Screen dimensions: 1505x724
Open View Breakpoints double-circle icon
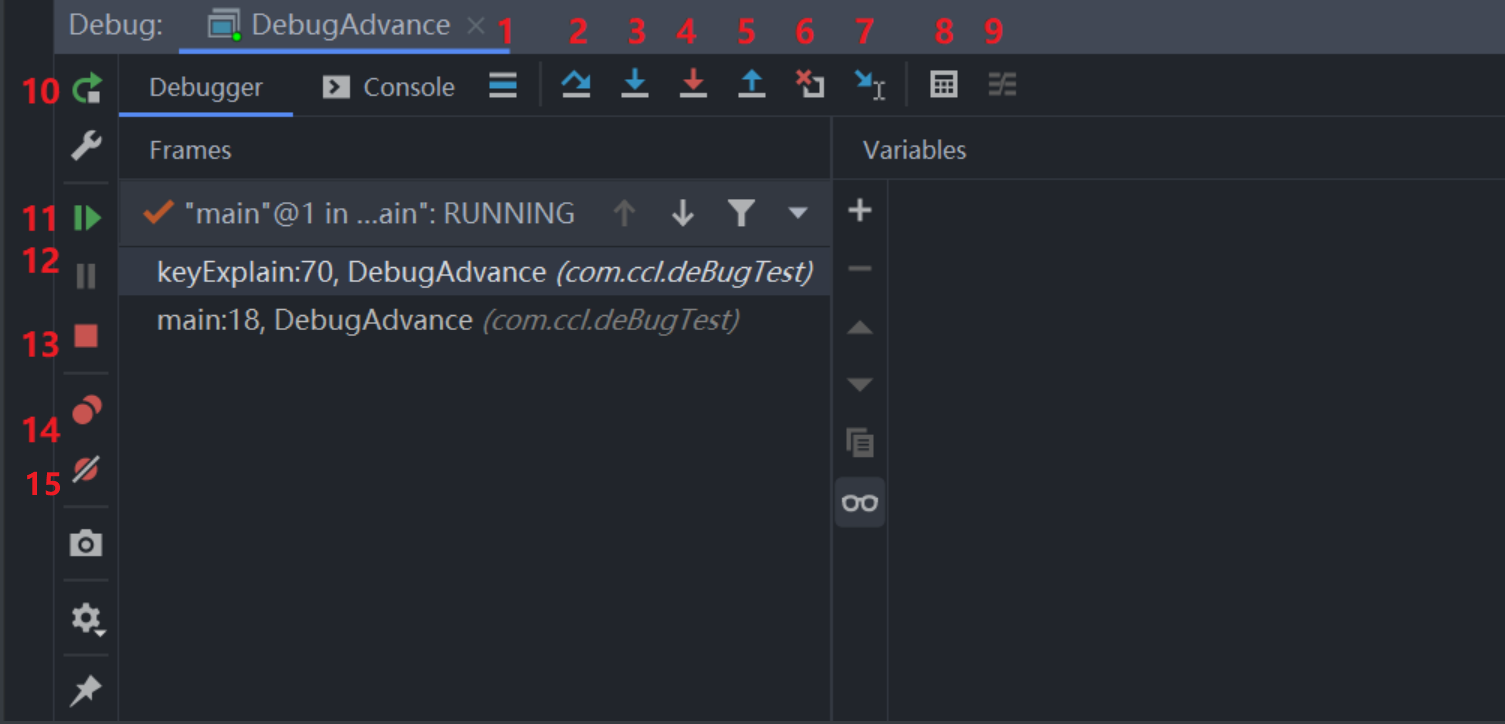click(x=86, y=410)
